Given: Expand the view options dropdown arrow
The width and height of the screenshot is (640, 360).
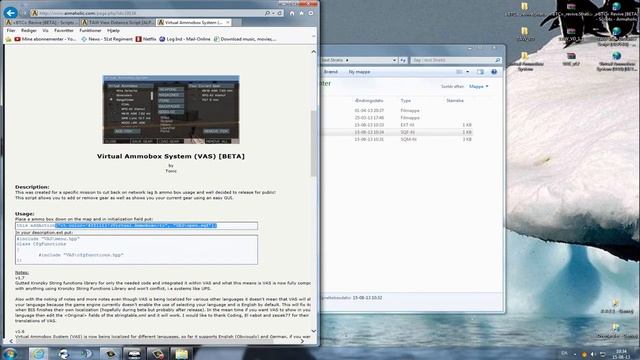Looking at the screenshot, I should [468, 72].
